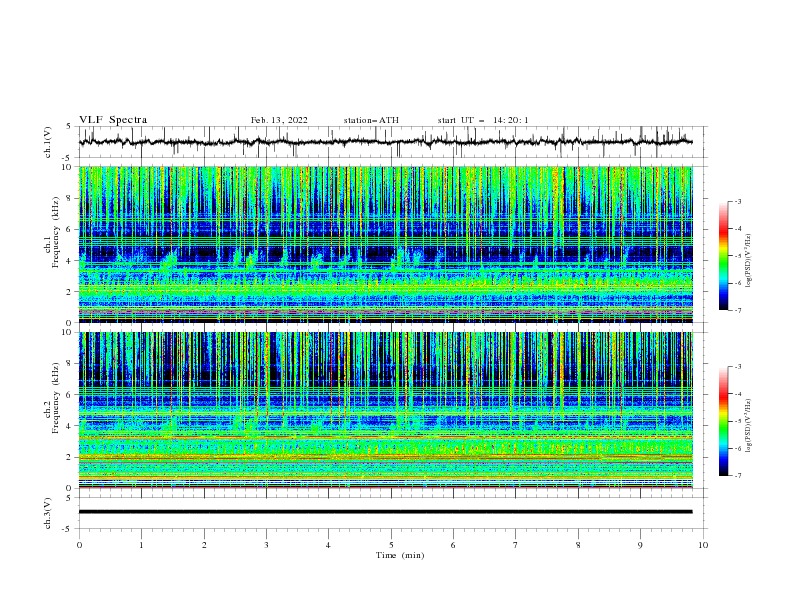Viewport: 792px width, 612px height.
Task: Click the 'start UT = 14:20:1' label
Action: 483,120
